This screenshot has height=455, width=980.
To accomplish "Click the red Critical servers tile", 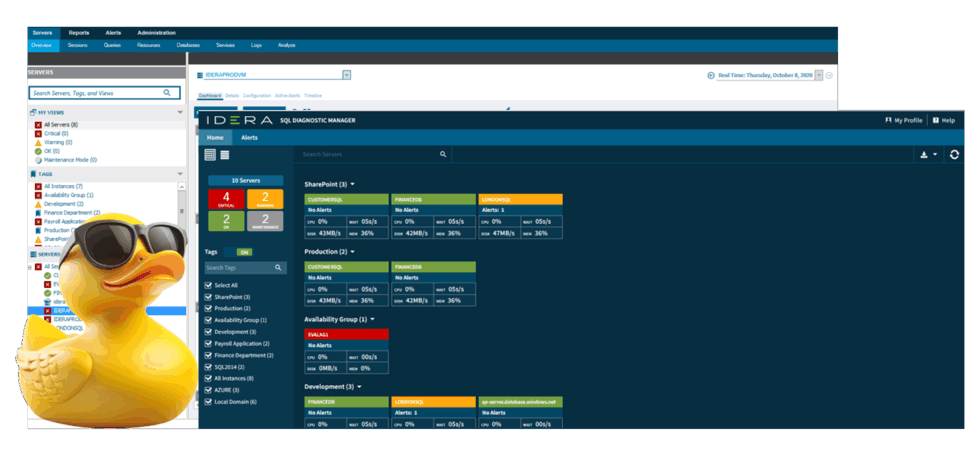I will tap(226, 200).
